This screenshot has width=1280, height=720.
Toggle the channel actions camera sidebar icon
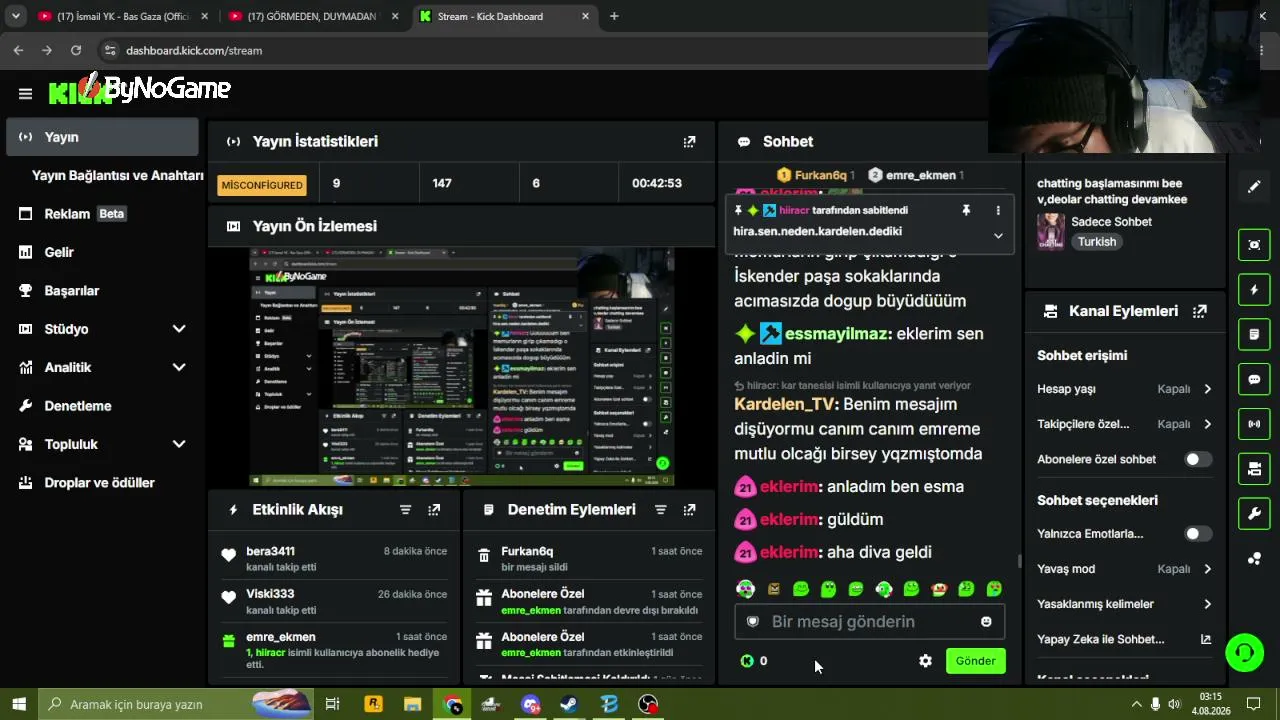pos(1254,468)
